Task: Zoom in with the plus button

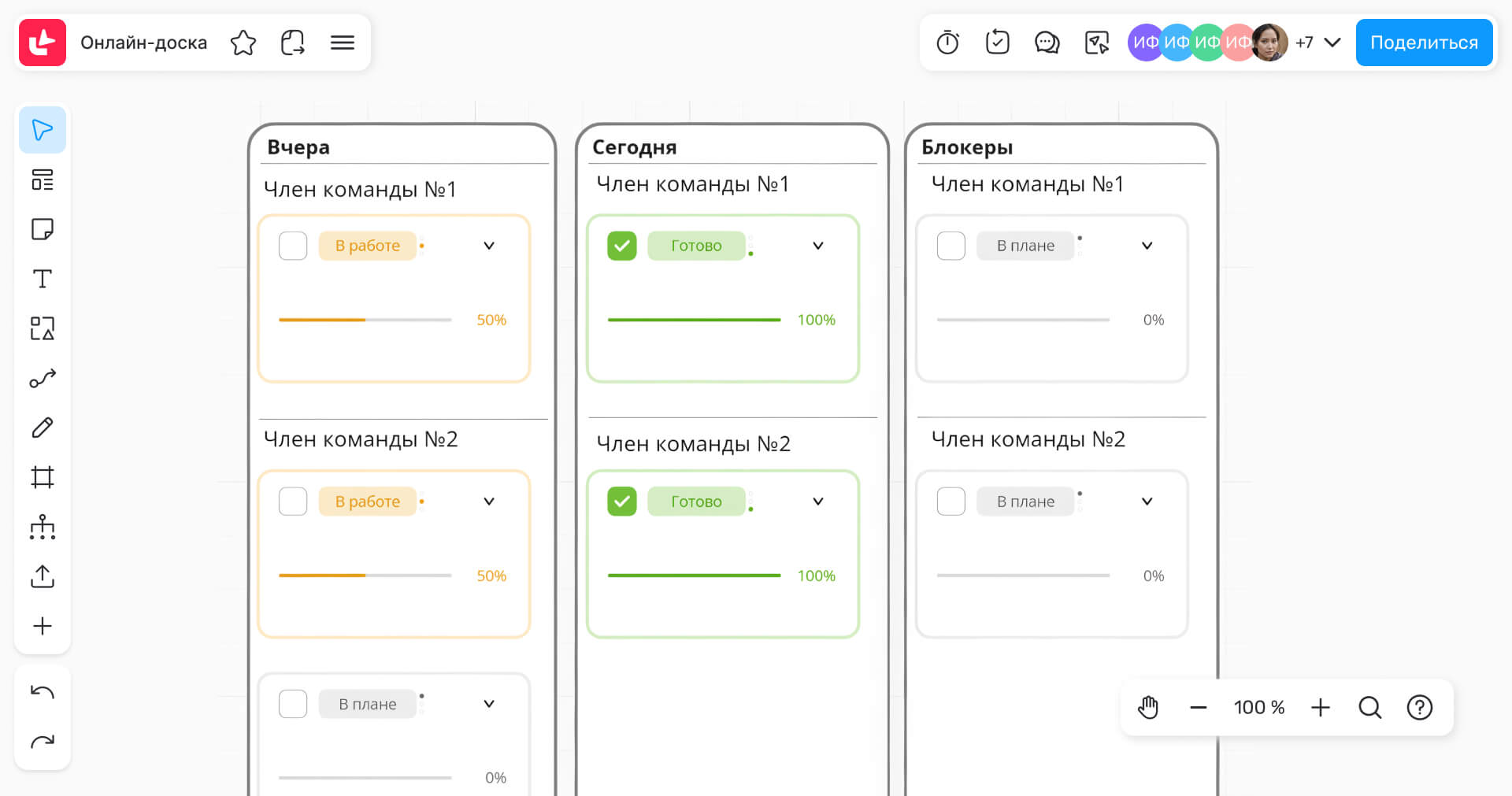Action: tap(1321, 708)
